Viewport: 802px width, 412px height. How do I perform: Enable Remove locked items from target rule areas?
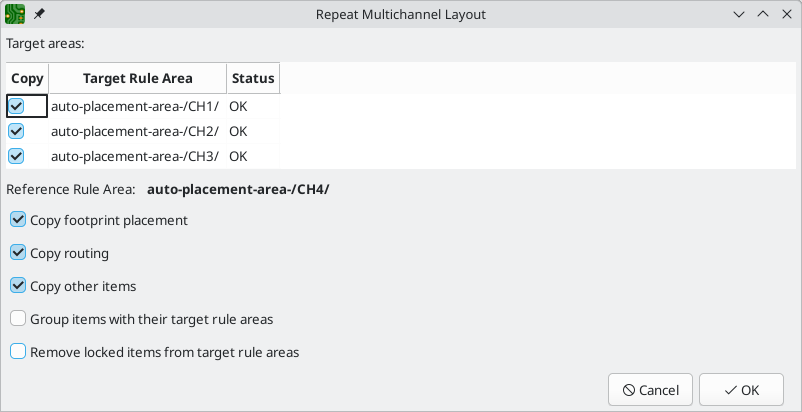[x=18, y=352]
